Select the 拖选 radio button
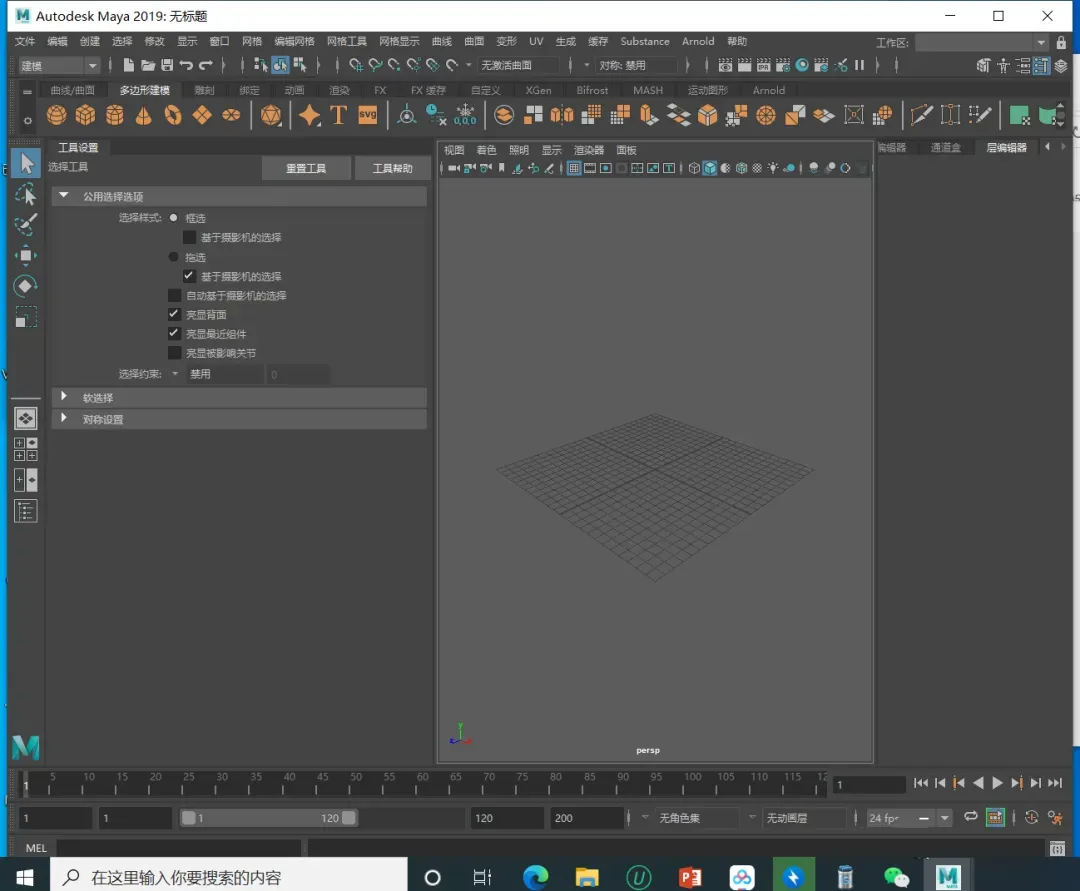1080x891 pixels. pos(174,257)
